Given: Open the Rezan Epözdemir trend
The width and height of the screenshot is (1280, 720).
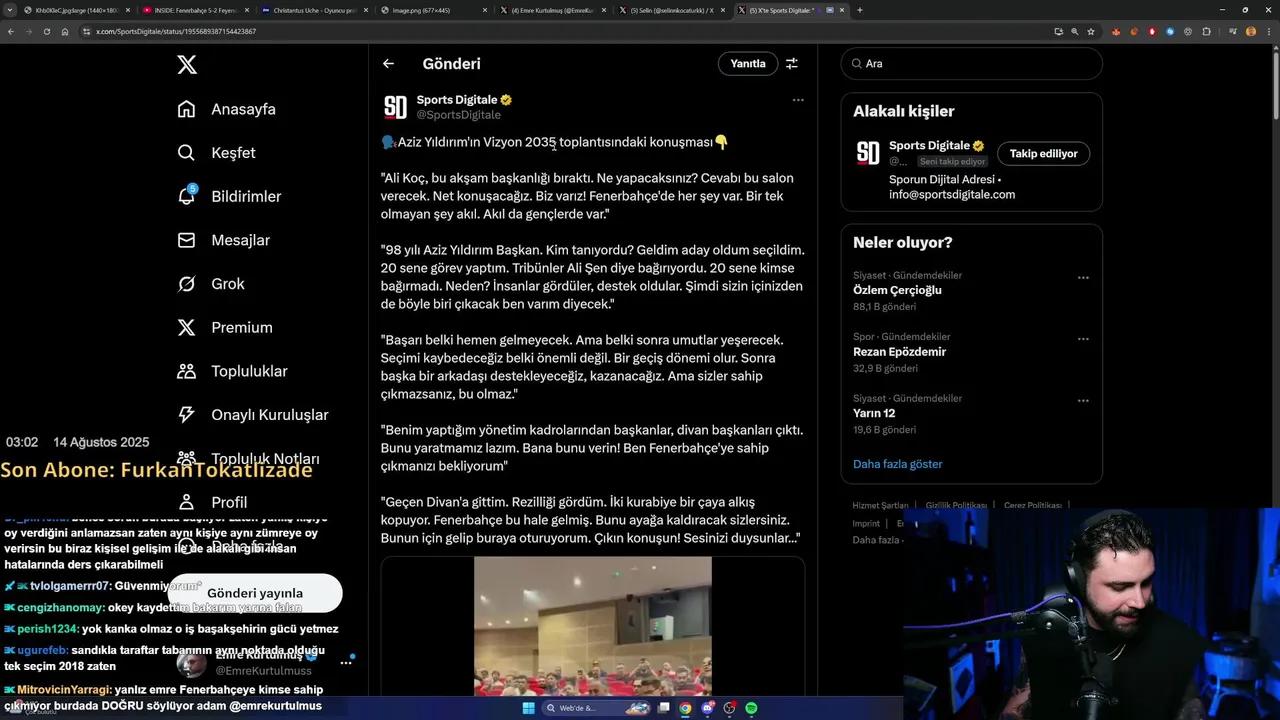Looking at the screenshot, I should (899, 352).
